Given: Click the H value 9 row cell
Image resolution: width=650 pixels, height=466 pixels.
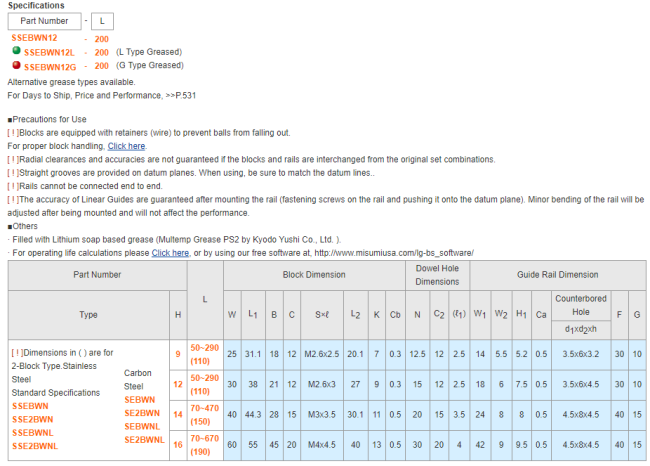Looking at the screenshot, I should click(178, 352).
